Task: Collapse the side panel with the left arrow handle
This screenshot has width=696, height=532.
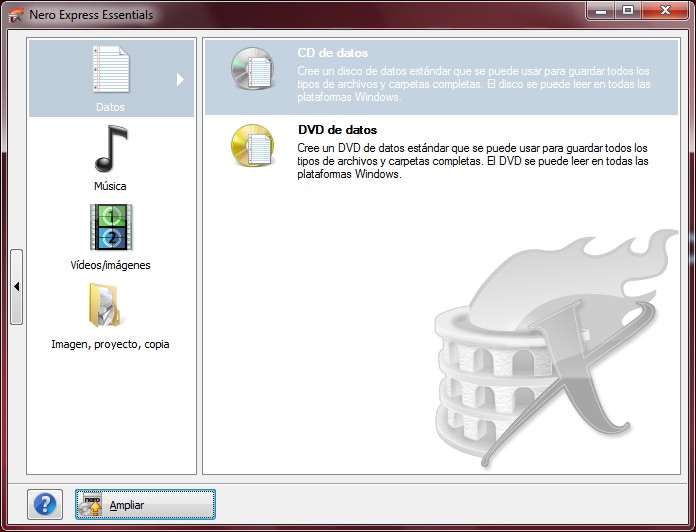Action: (x=16, y=287)
